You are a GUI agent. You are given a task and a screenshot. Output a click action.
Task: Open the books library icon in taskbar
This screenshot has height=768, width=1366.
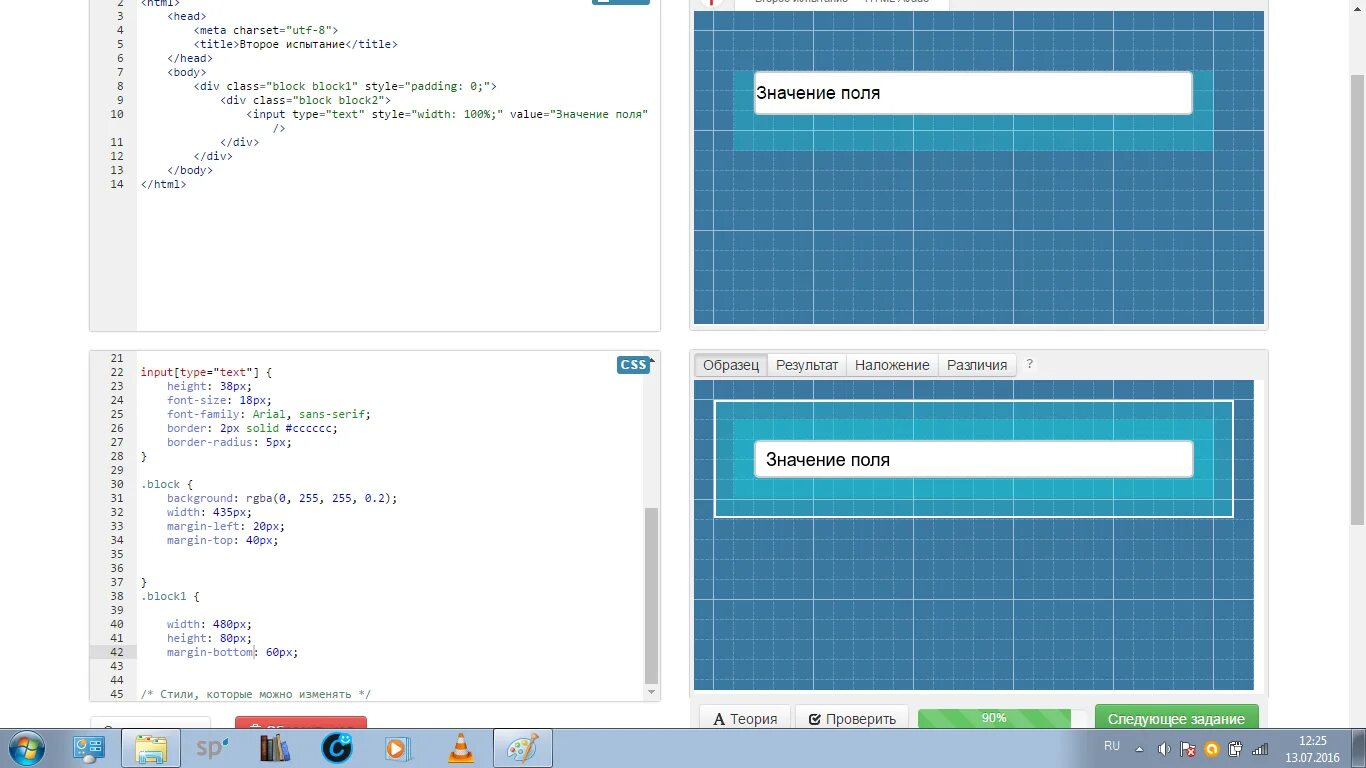[274, 748]
